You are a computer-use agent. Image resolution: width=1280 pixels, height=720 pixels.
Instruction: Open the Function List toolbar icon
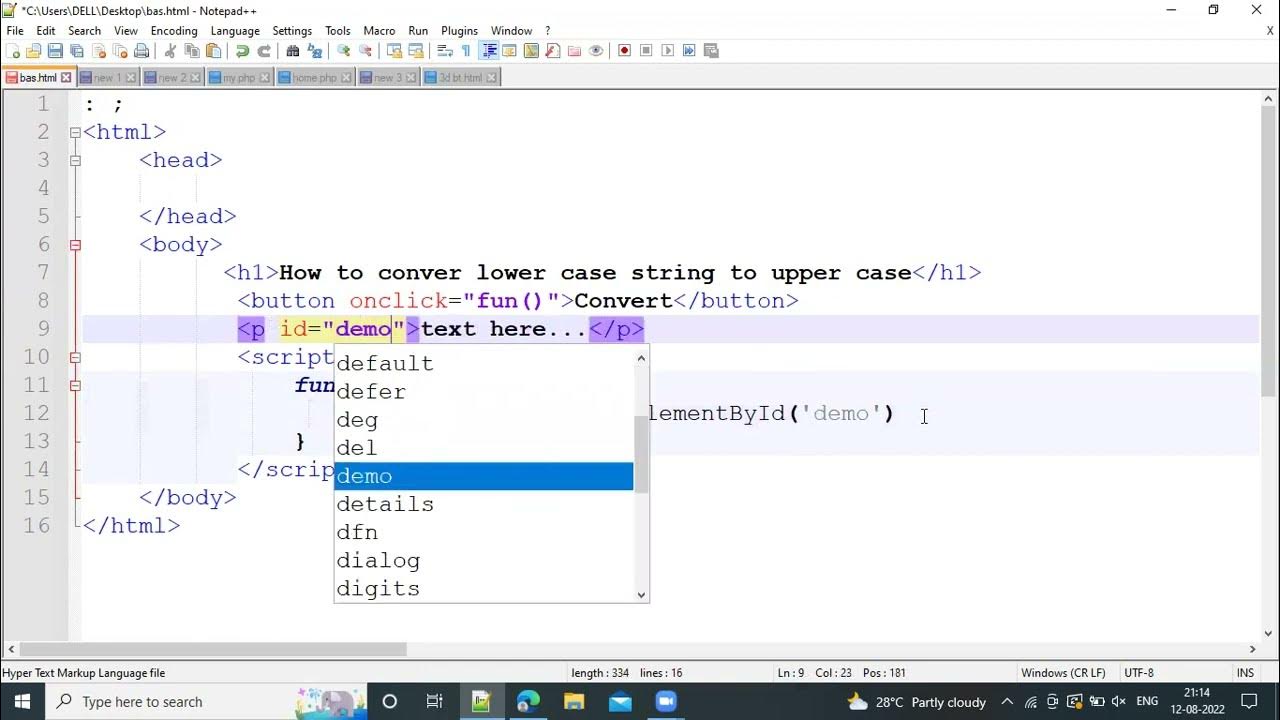tap(552, 50)
